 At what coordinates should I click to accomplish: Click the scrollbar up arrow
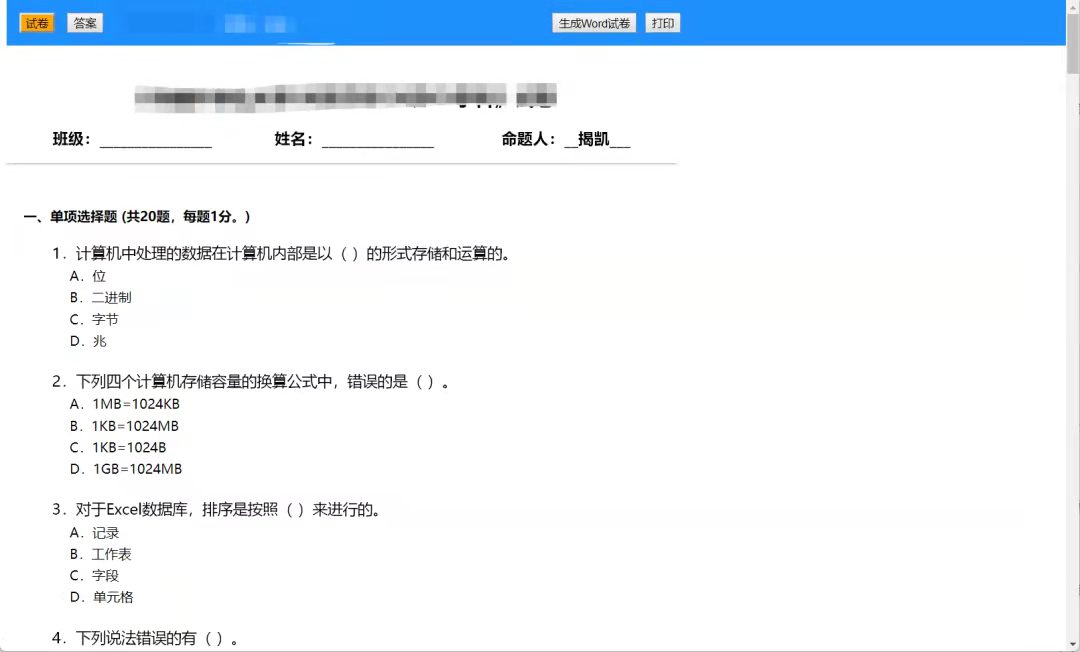[1072, 6]
